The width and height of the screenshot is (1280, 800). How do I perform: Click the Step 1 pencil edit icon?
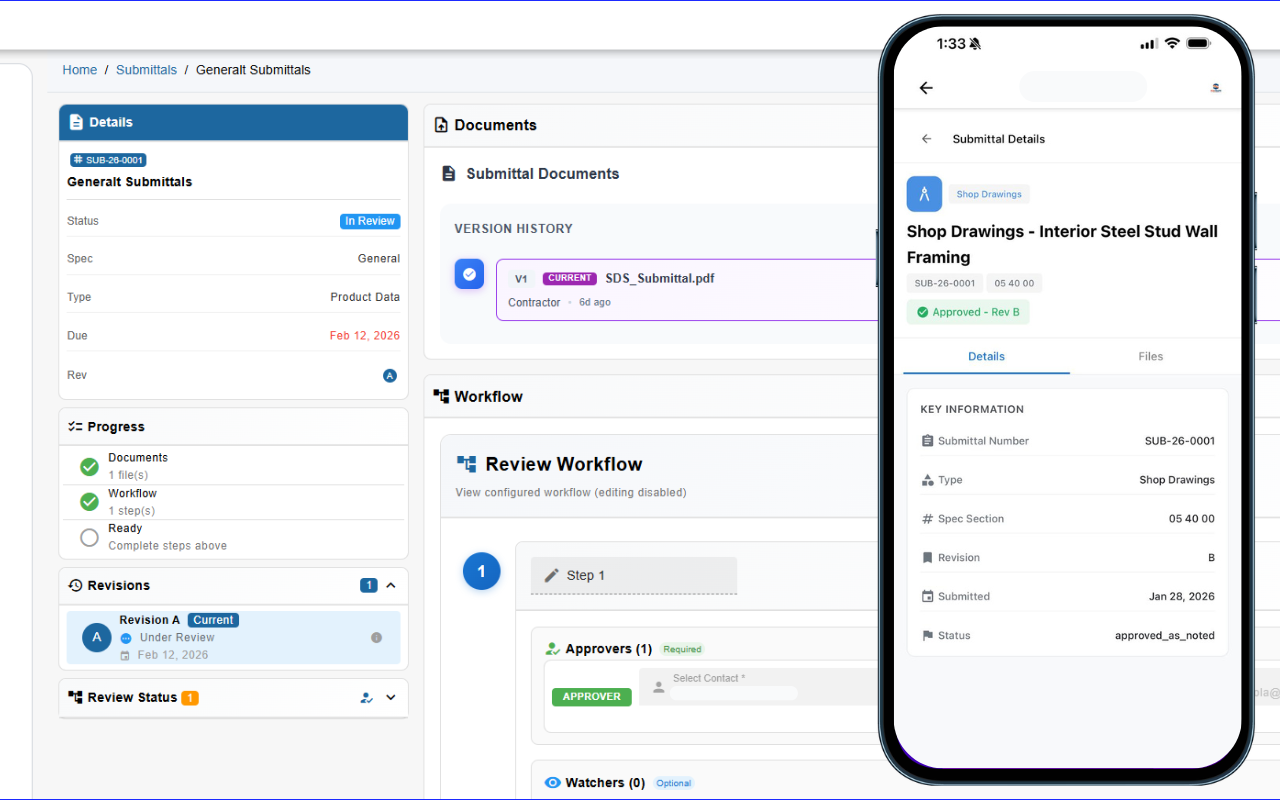pos(551,575)
